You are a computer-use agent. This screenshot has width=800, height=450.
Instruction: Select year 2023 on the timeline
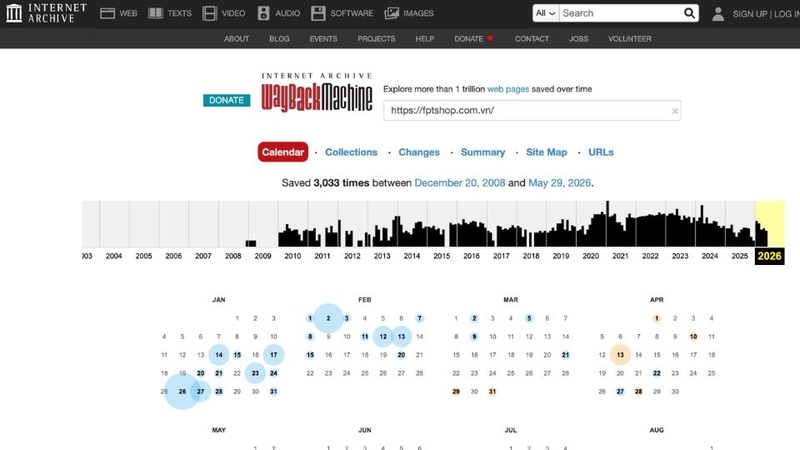tap(680, 256)
